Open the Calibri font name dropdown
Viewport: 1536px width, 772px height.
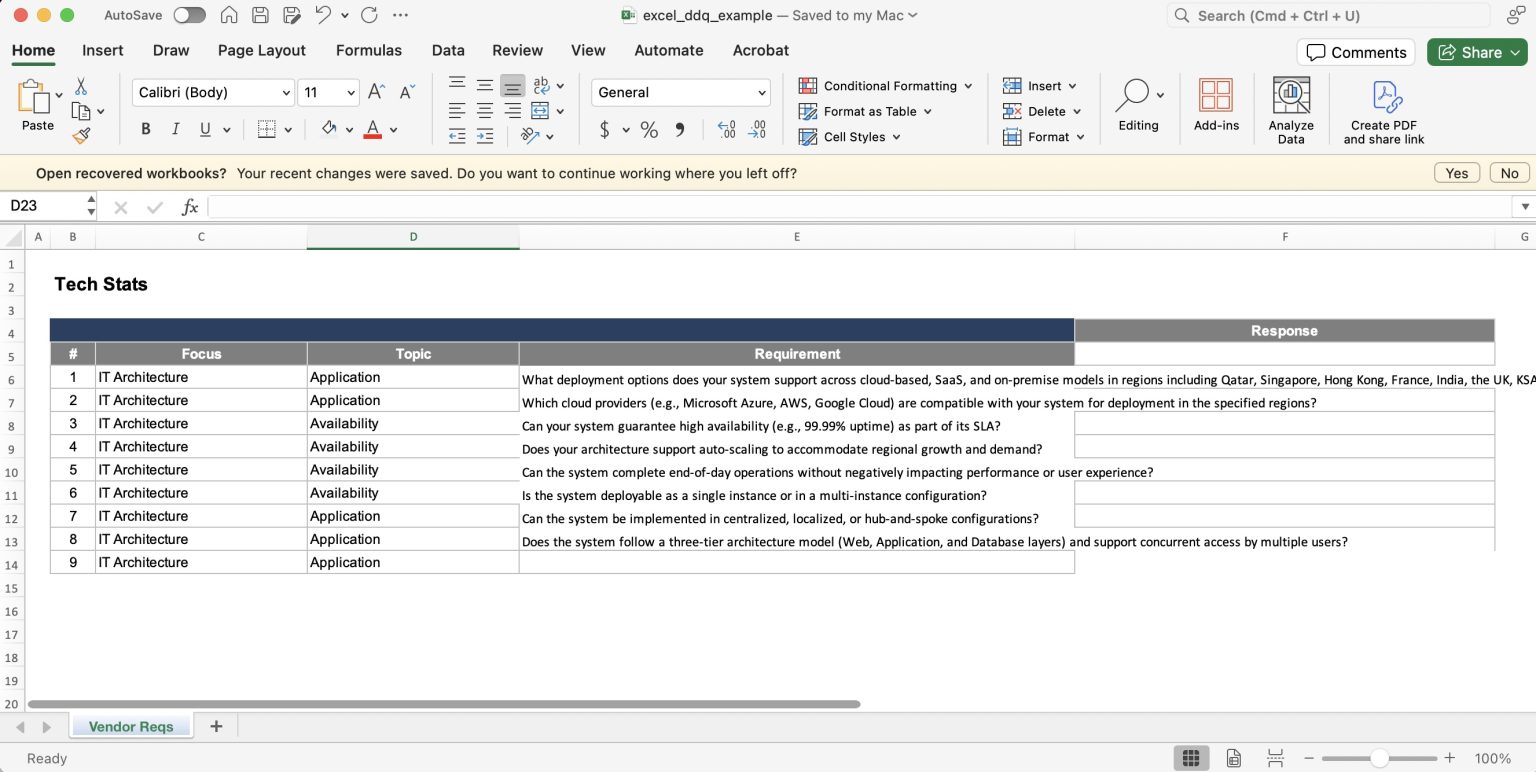point(213,92)
